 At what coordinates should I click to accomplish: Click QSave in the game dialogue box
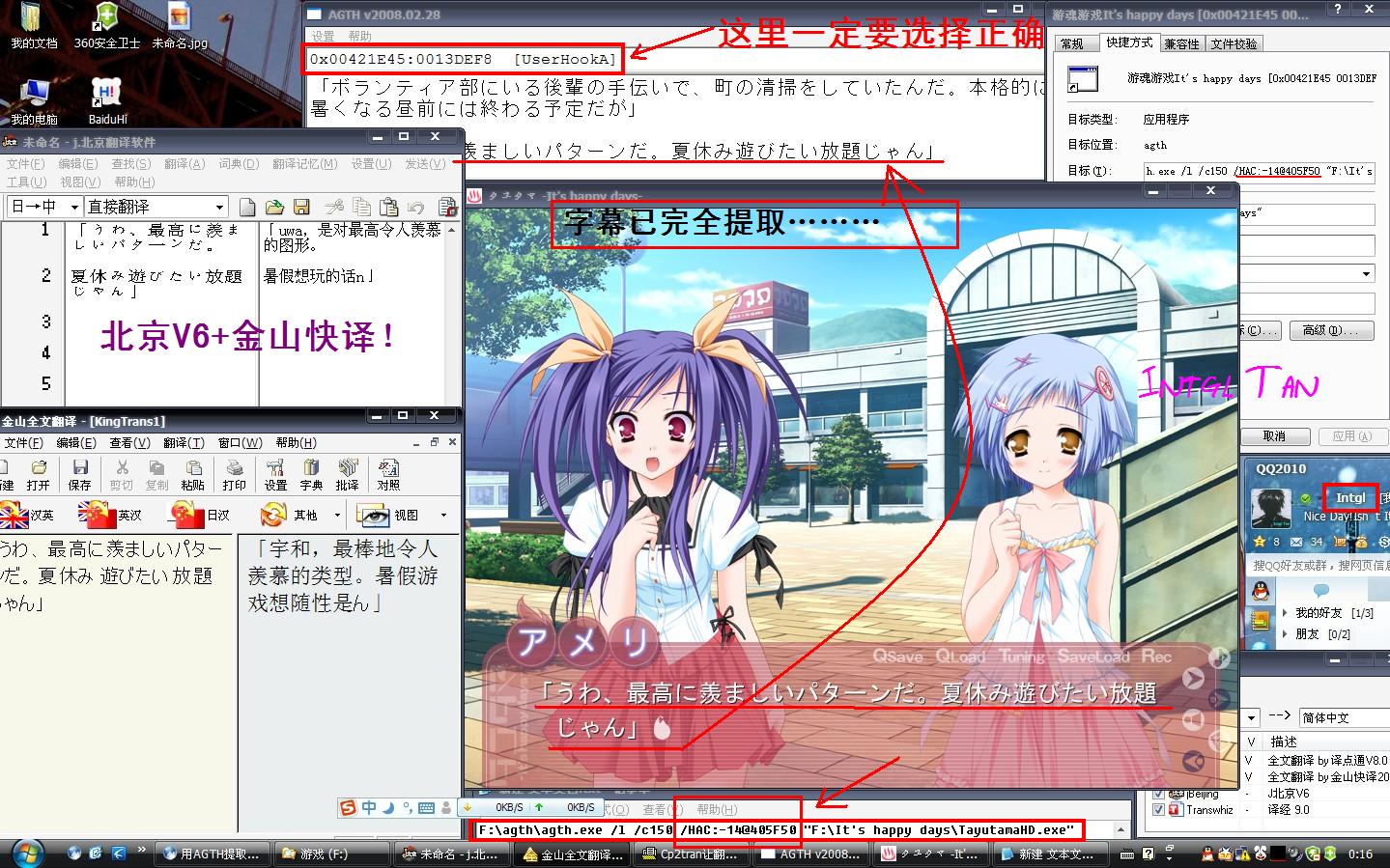tap(897, 657)
